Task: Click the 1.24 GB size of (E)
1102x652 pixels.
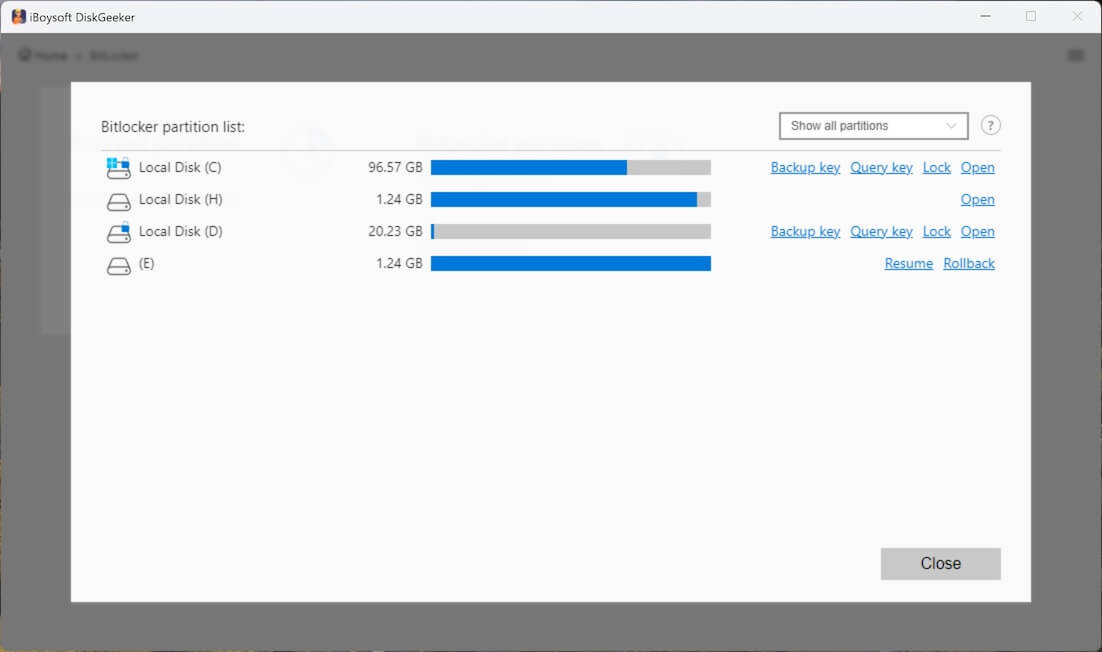Action: click(399, 263)
